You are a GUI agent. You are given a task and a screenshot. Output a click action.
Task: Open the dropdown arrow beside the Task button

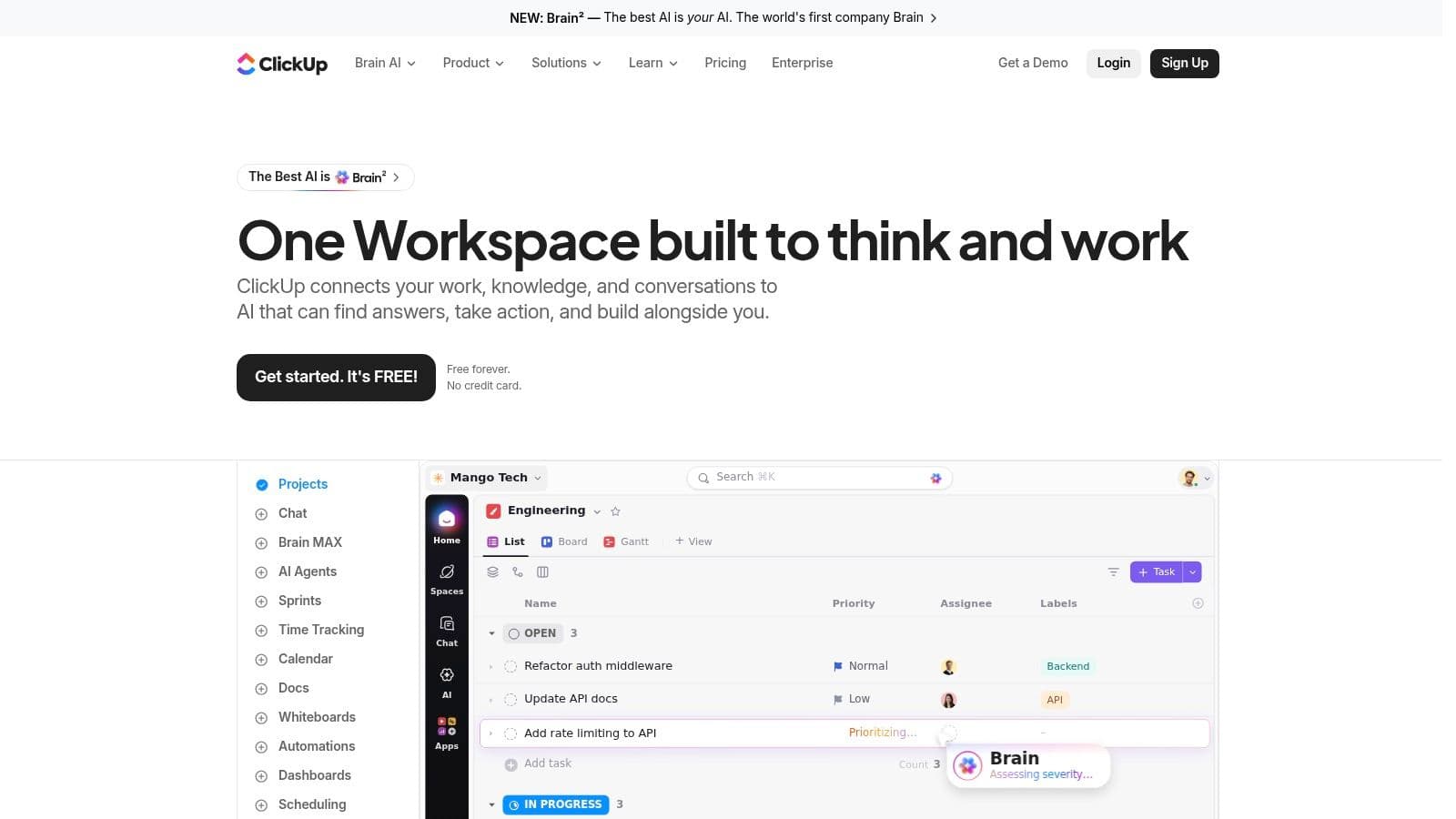click(x=1192, y=571)
